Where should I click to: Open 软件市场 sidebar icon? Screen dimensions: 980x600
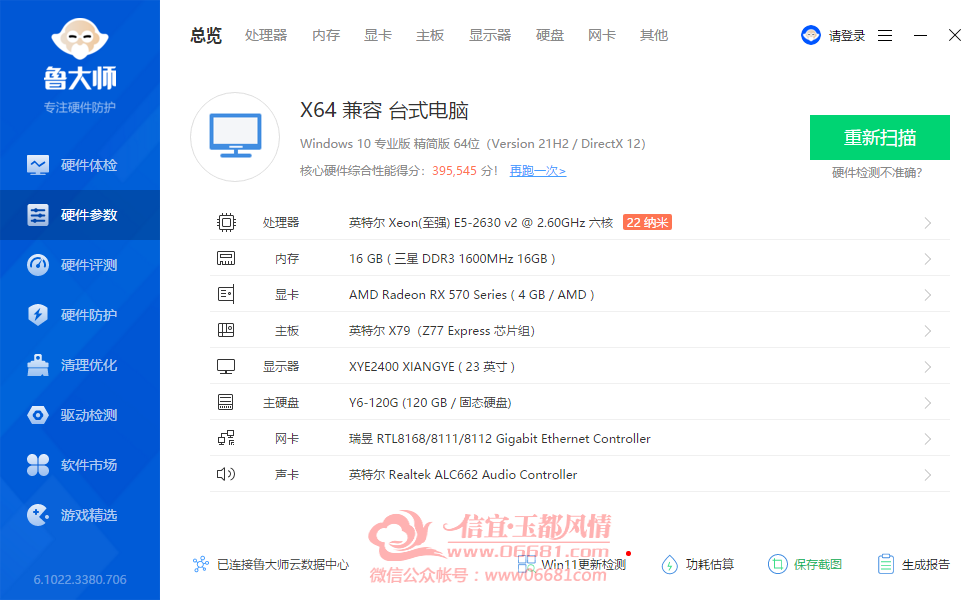[38, 465]
